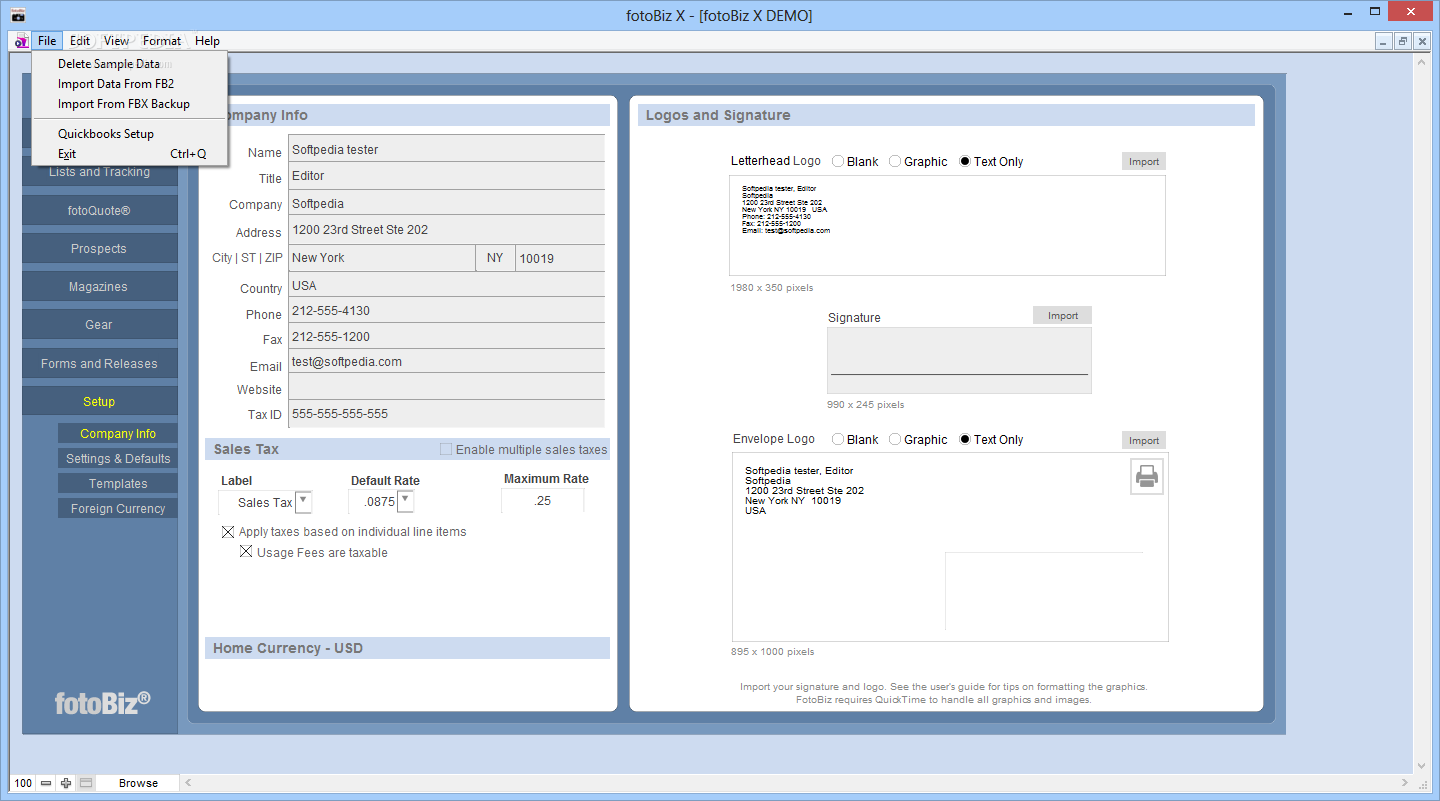Close the File menu by clicking File

(x=47, y=41)
